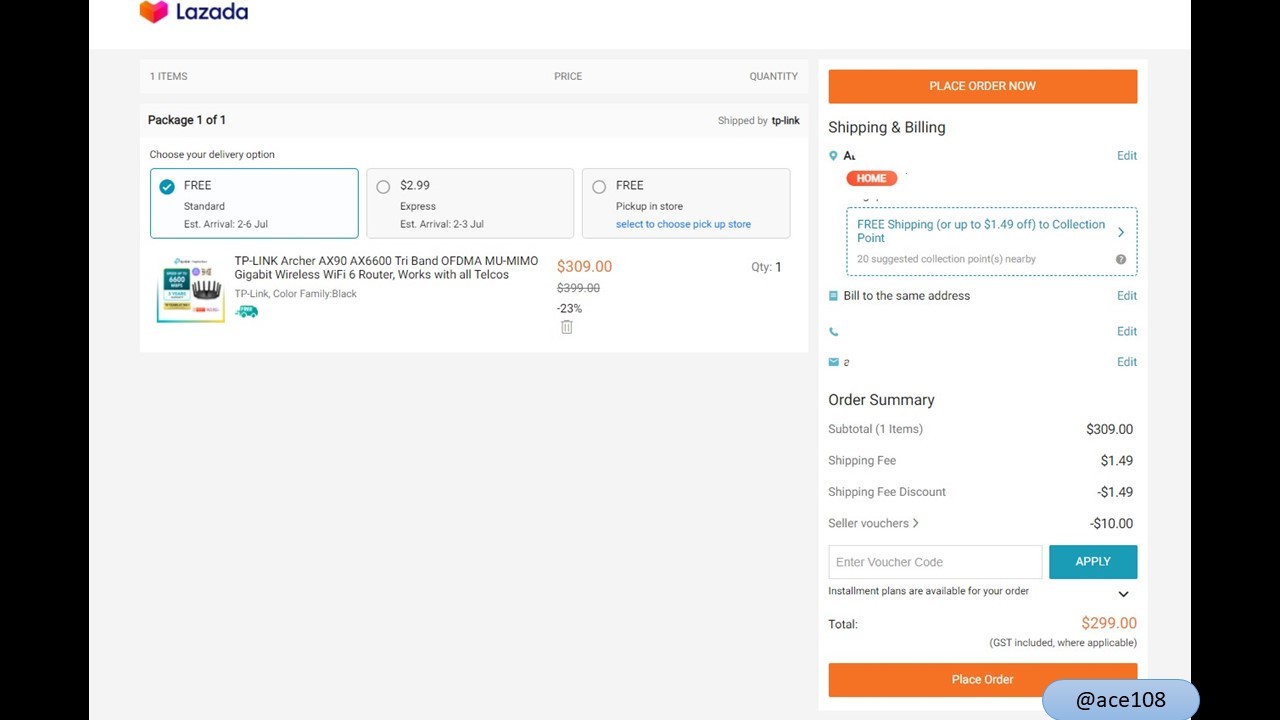Edit the email address
The height and width of the screenshot is (720, 1280).
(x=1127, y=362)
